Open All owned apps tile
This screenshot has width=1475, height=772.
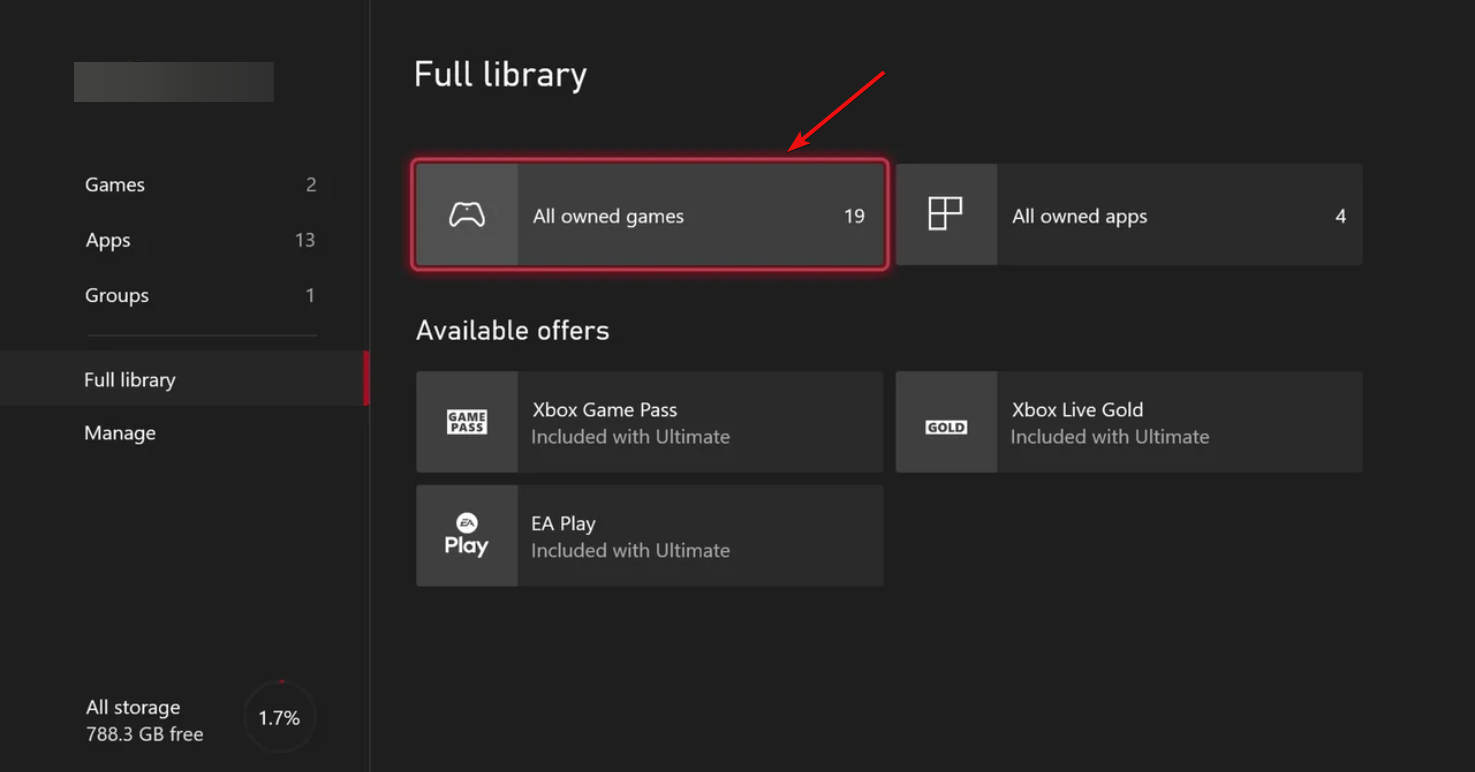(1129, 215)
